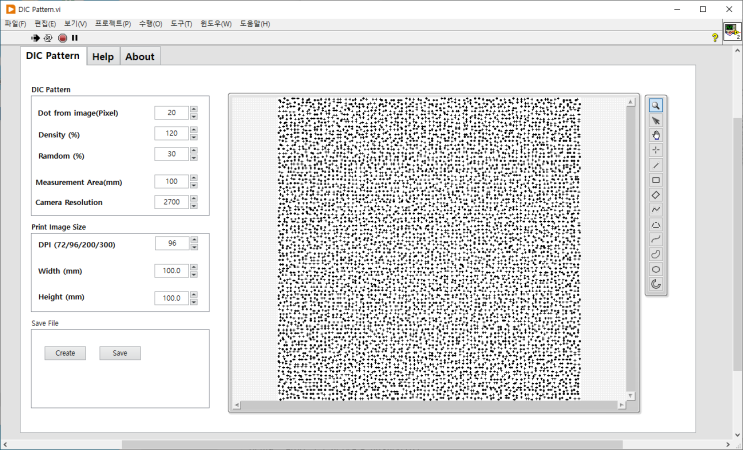Increment Height (mm) value
Image resolution: width=743 pixels, height=450 pixels.
click(194, 295)
